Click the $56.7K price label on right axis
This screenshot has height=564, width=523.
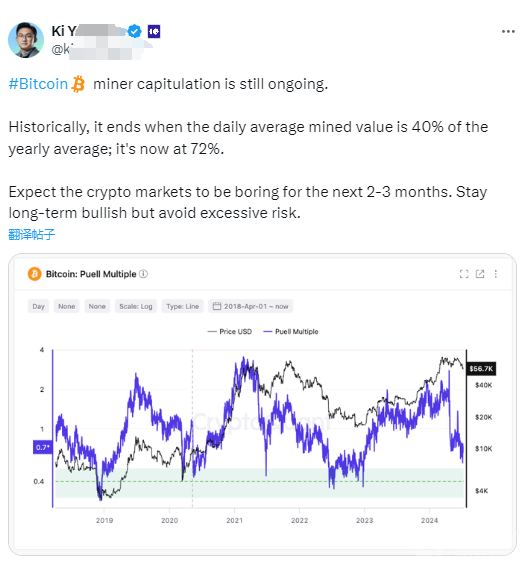(x=481, y=369)
